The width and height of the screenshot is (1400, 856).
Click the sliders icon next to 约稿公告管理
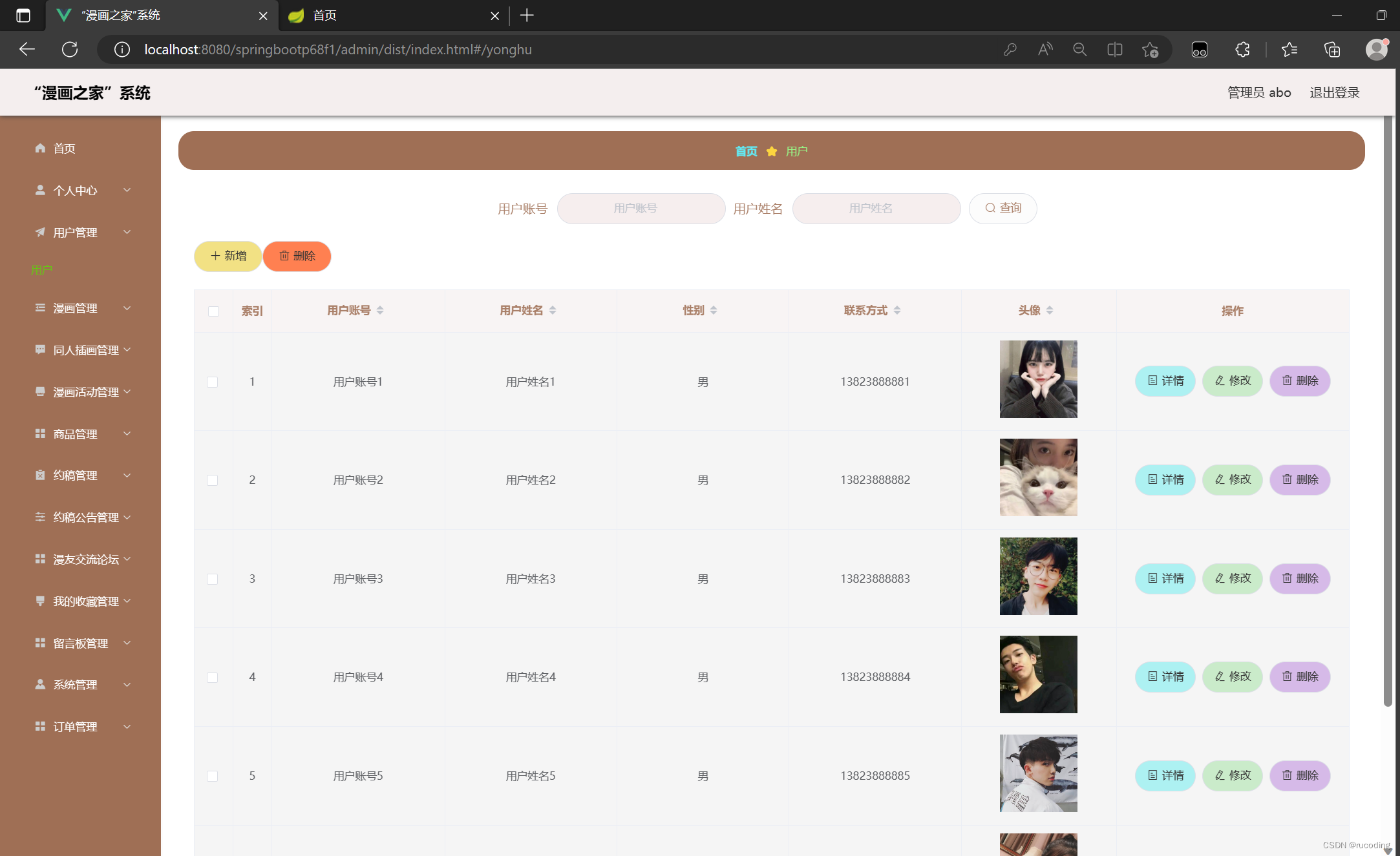point(40,517)
